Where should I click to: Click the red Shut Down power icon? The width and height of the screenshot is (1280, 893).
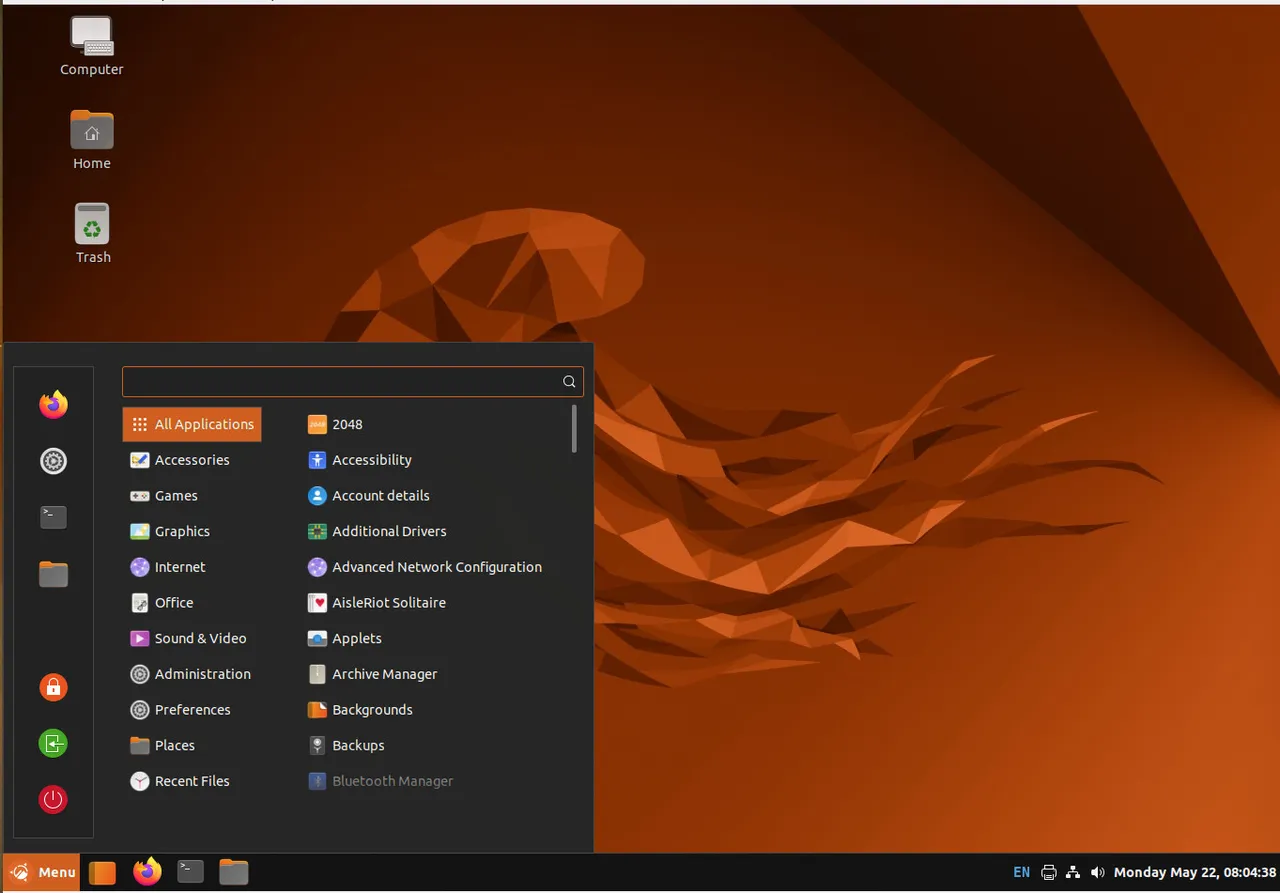(53, 800)
